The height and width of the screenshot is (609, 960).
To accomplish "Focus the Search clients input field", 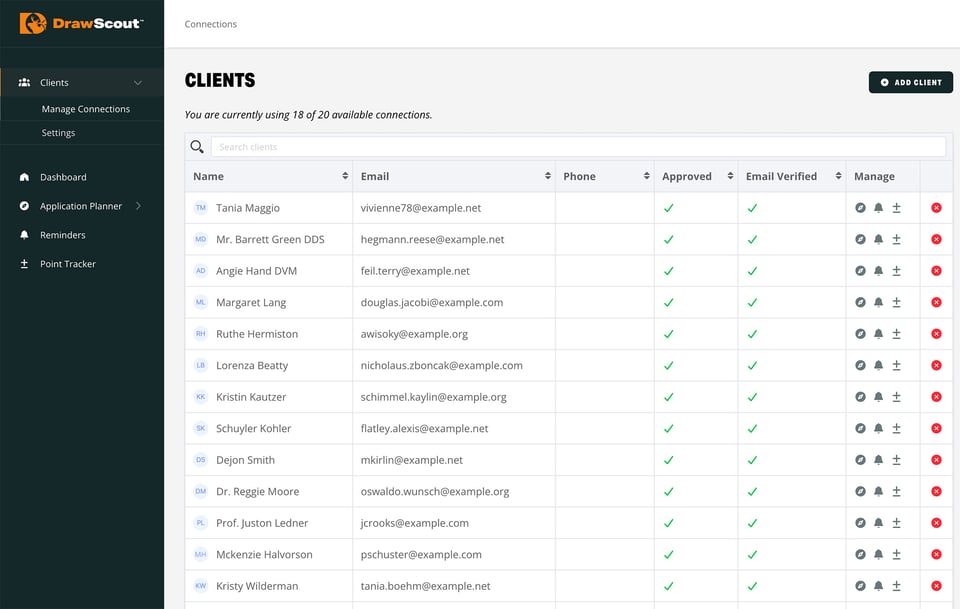I will click(x=577, y=147).
